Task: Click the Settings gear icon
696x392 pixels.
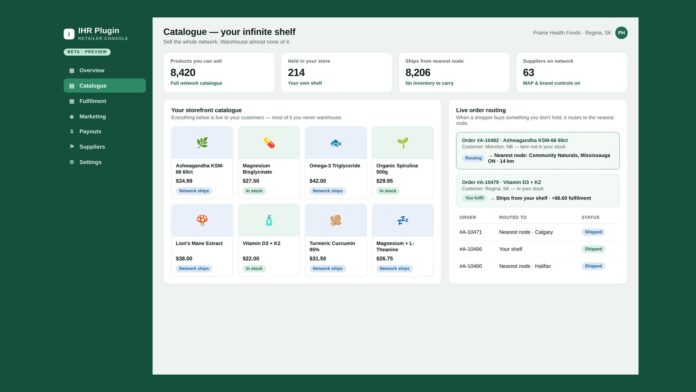Action: coord(71,162)
